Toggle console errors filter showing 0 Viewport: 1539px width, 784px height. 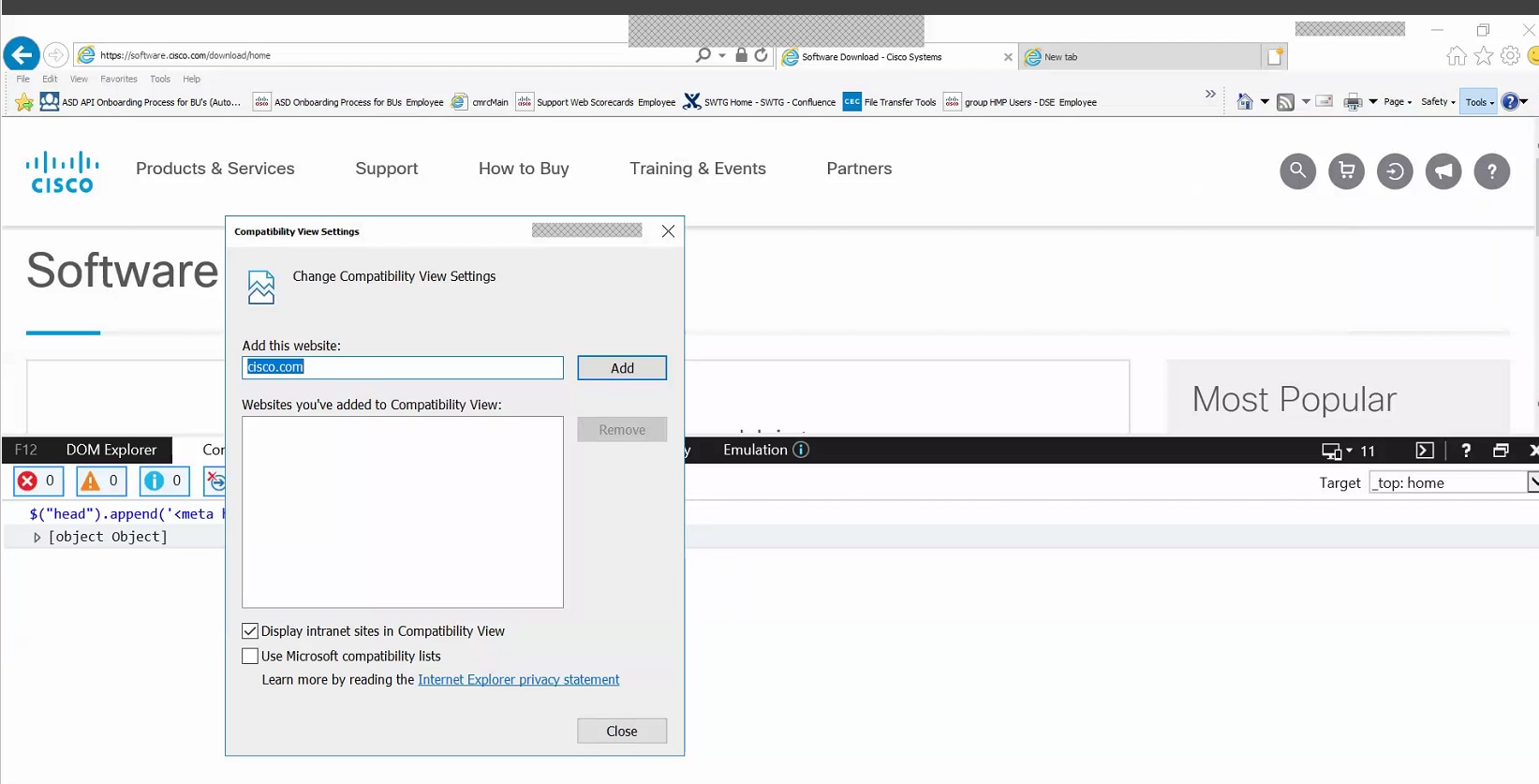coord(38,481)
